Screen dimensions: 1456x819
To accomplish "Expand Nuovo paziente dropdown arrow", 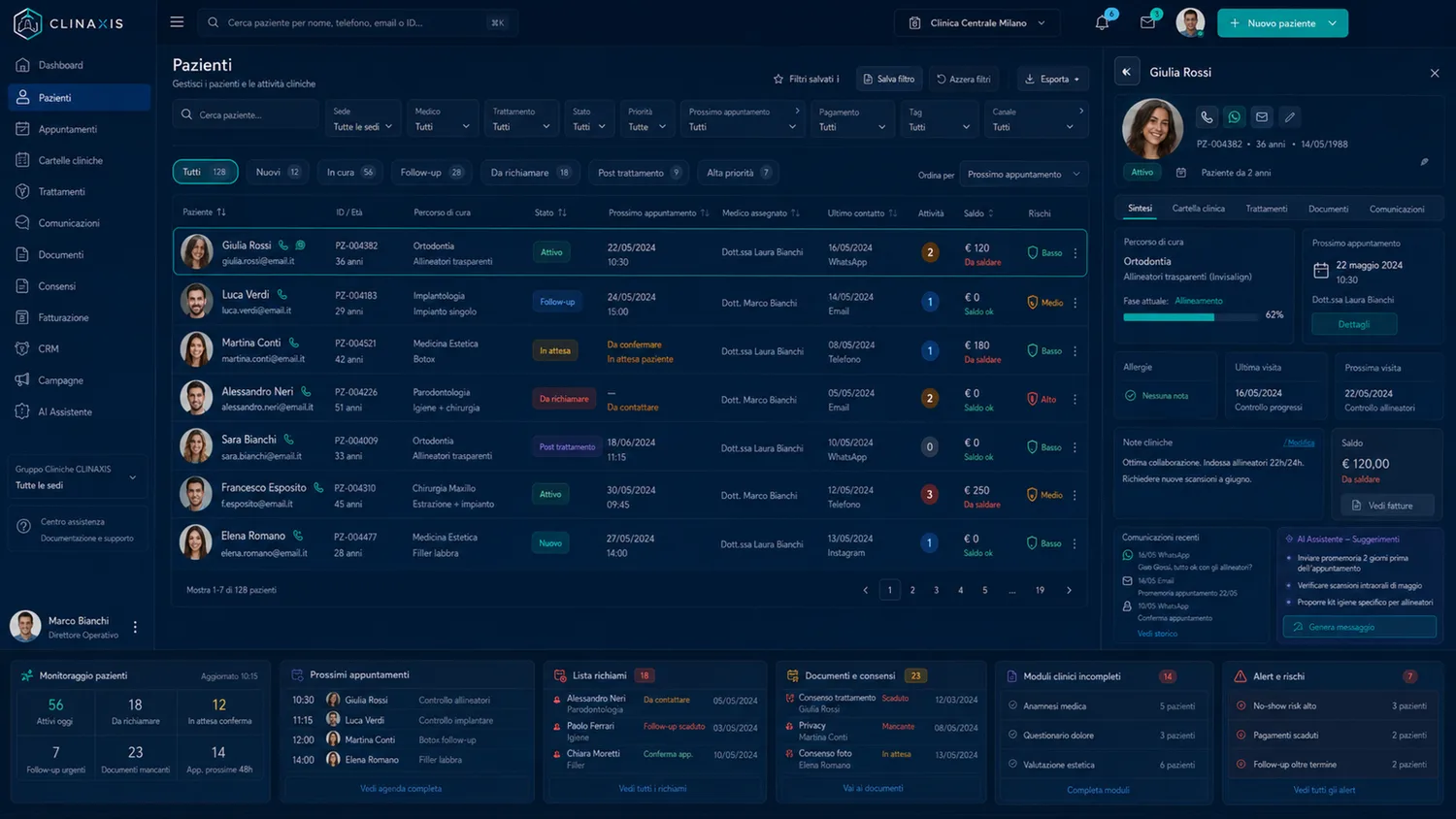I will click(1333, 22).
